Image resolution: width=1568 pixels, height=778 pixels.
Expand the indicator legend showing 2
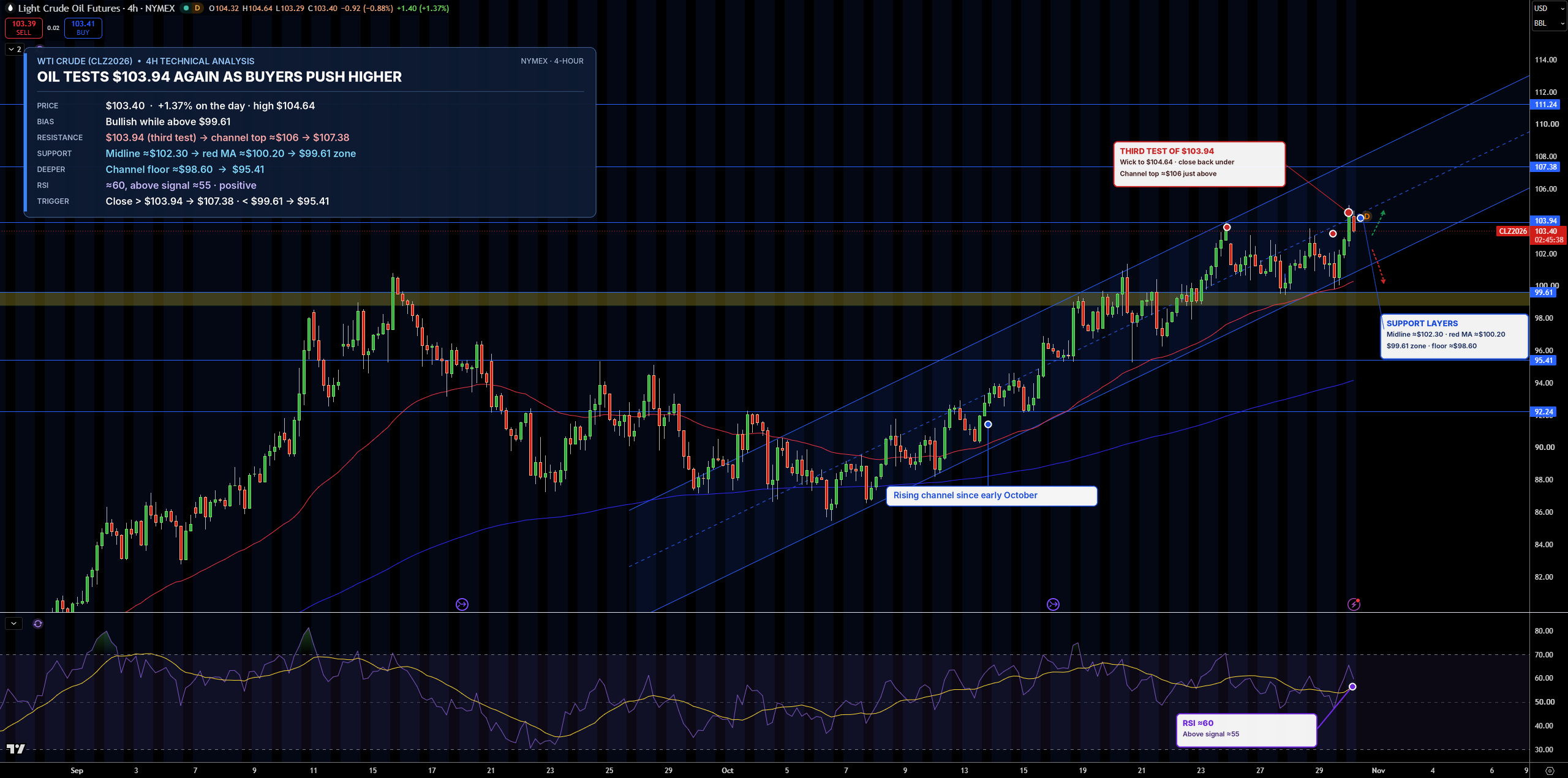point(15,49)
